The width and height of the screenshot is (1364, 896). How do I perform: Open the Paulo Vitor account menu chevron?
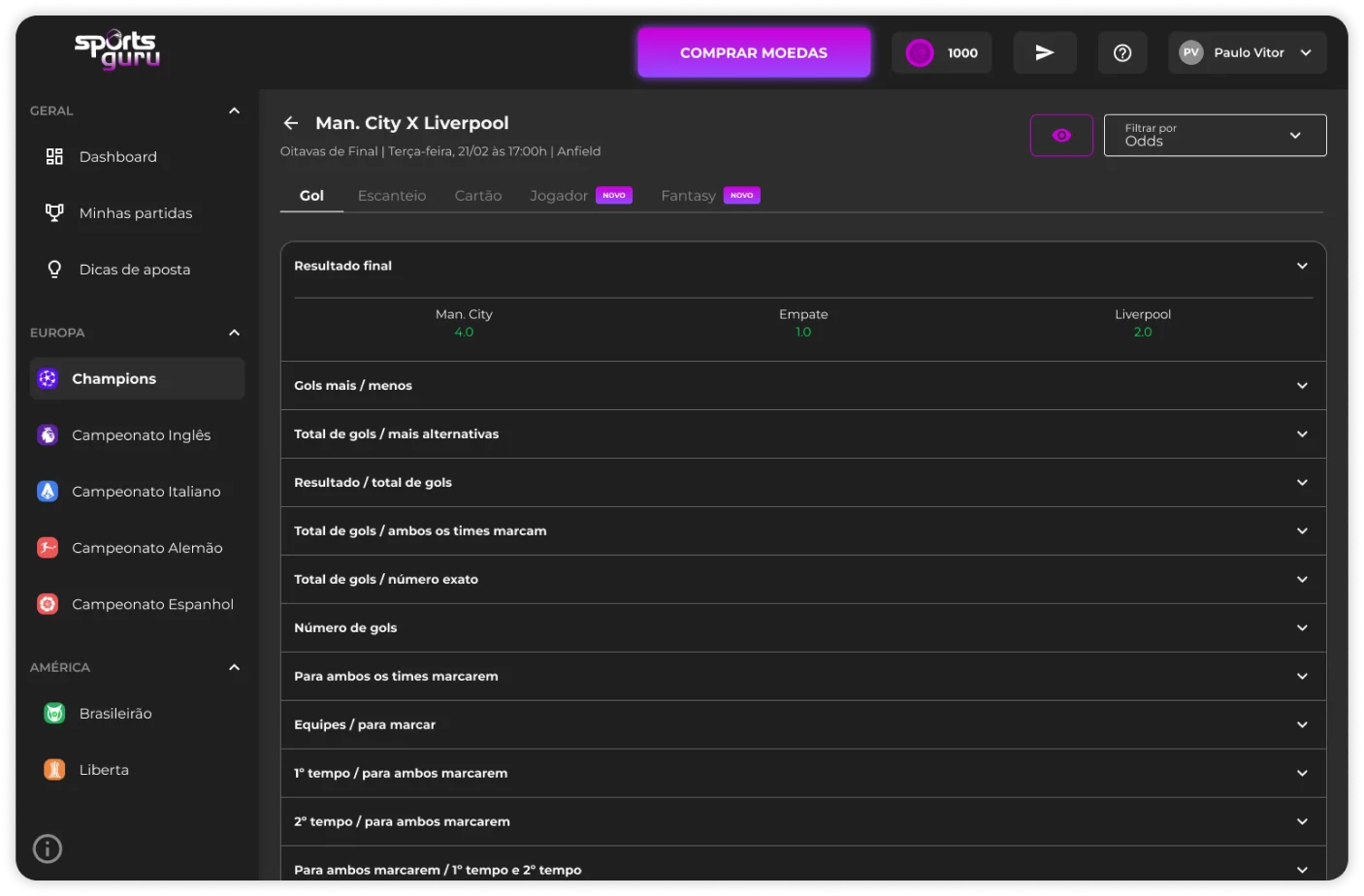(1306, 53)
